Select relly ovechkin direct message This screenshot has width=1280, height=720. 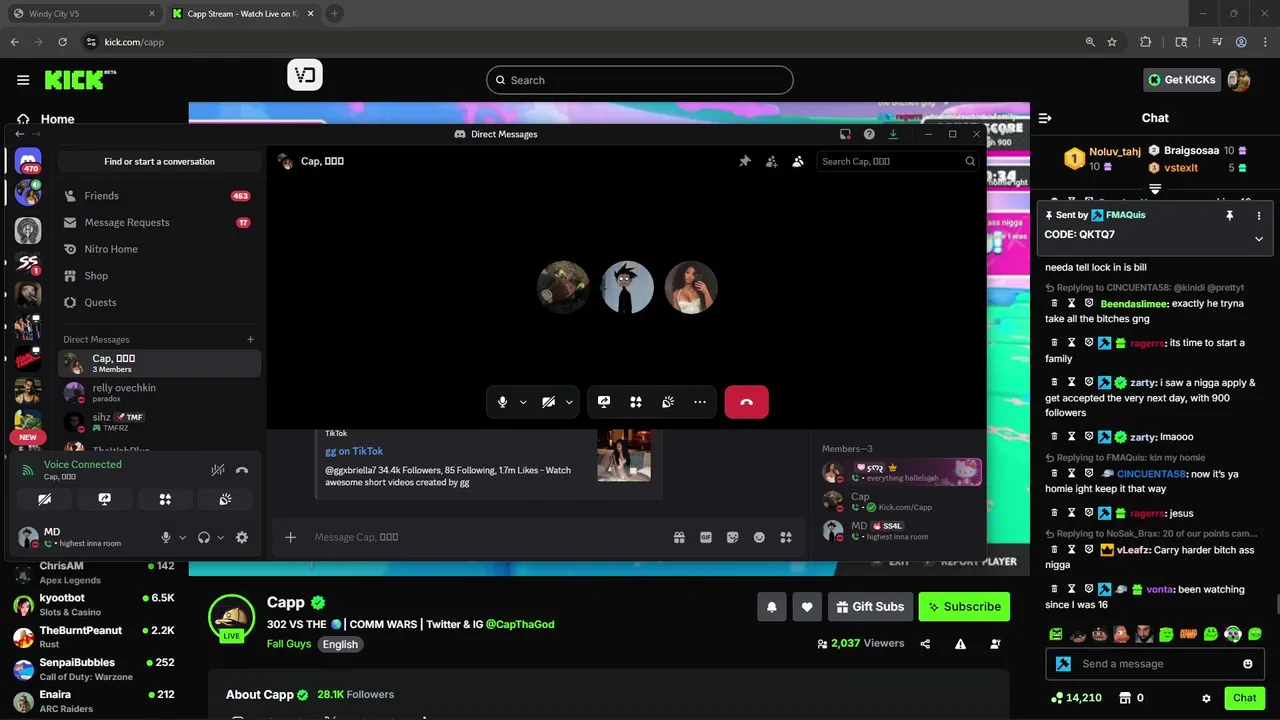(159, 392)
